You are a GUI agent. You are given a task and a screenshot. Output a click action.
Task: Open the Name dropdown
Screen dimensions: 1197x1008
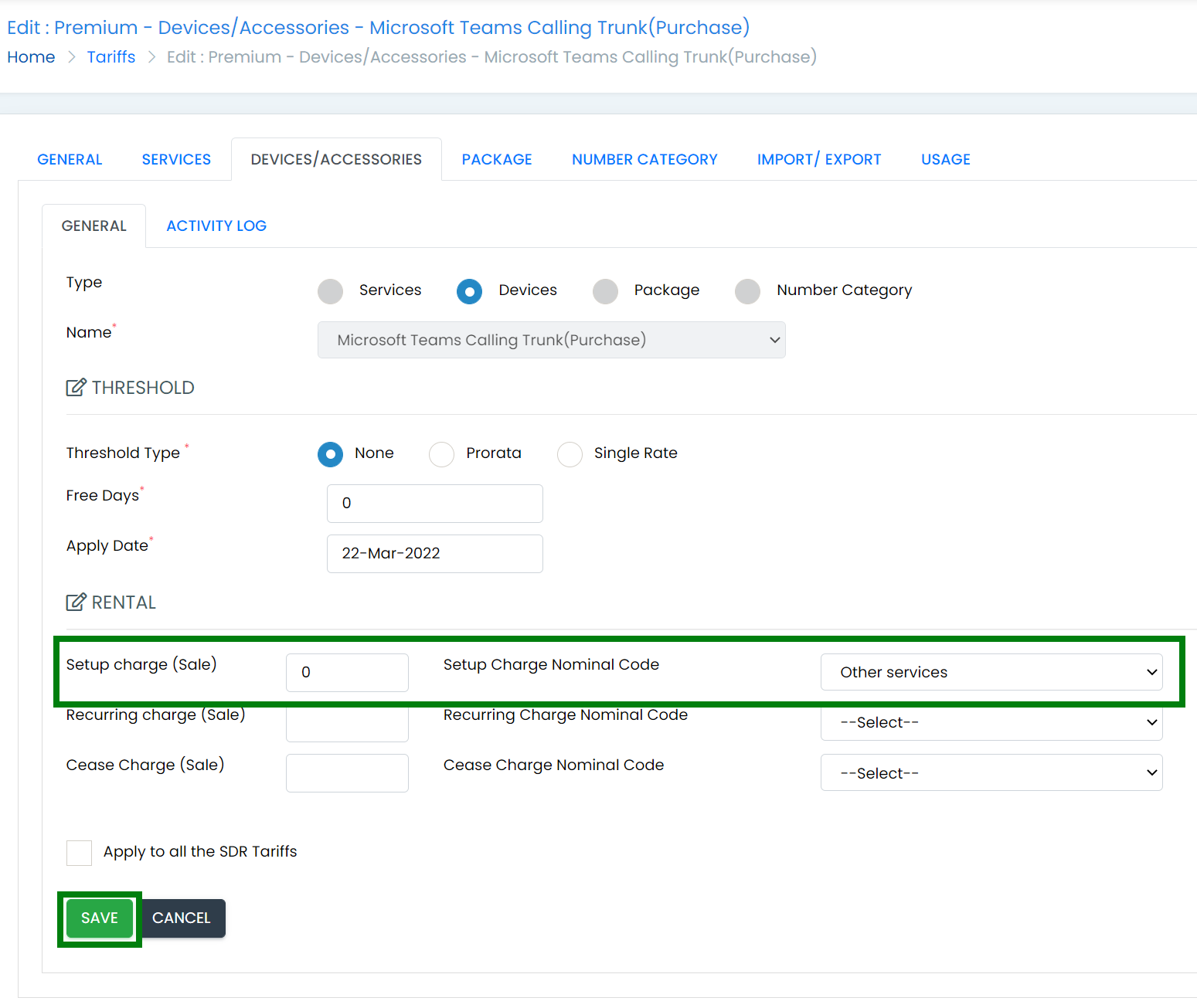click(551, 340)
